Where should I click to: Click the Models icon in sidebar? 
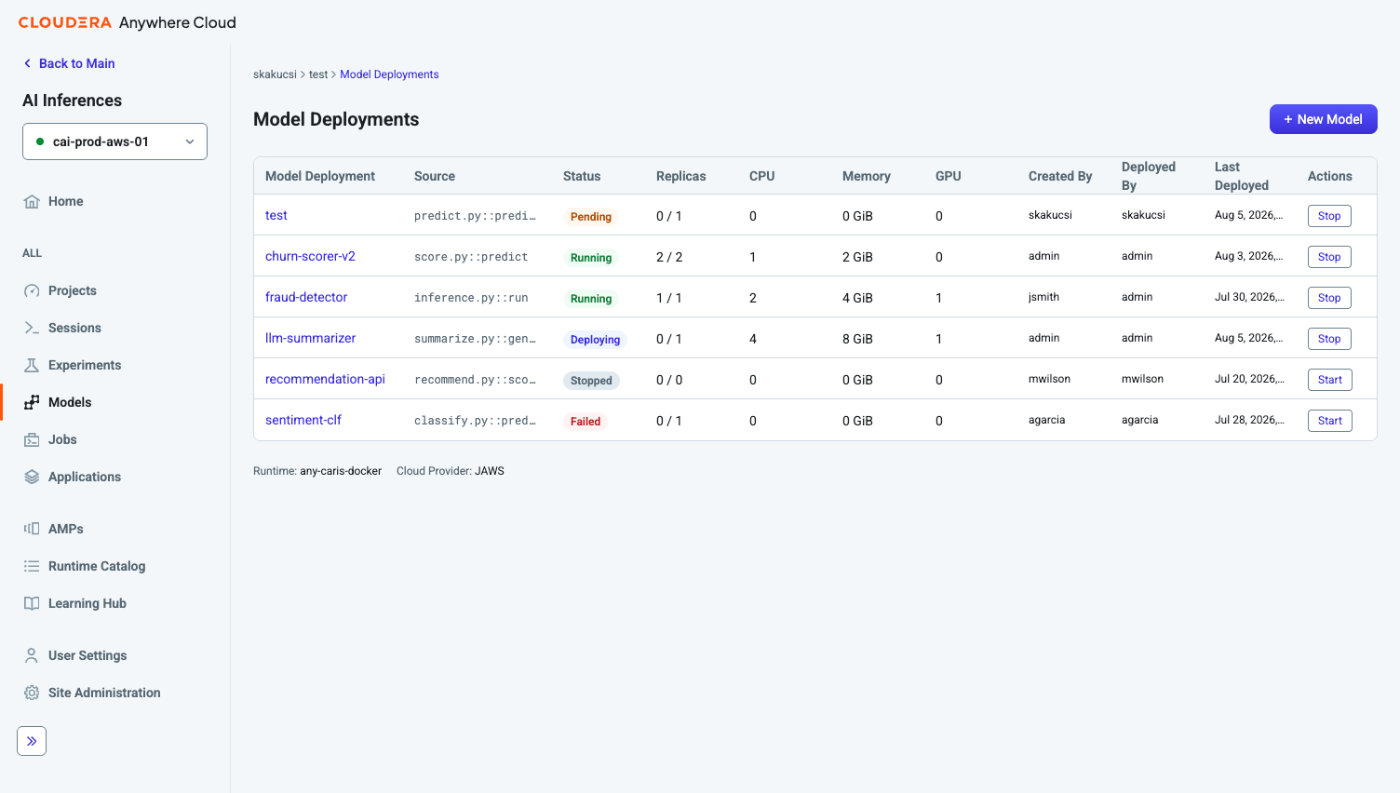click(31, 402)
